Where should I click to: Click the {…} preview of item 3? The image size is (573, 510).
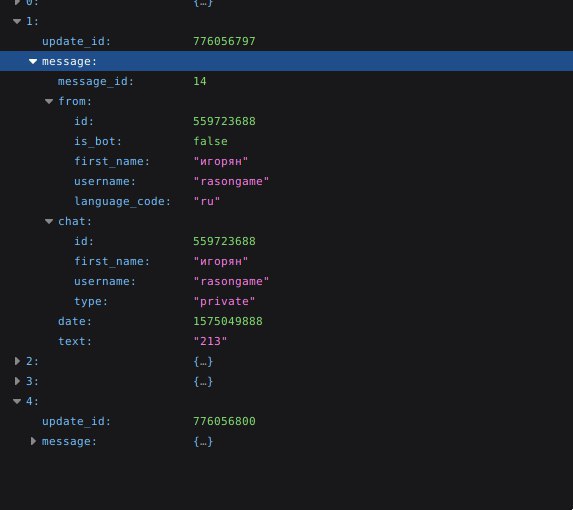coord(203,381)
